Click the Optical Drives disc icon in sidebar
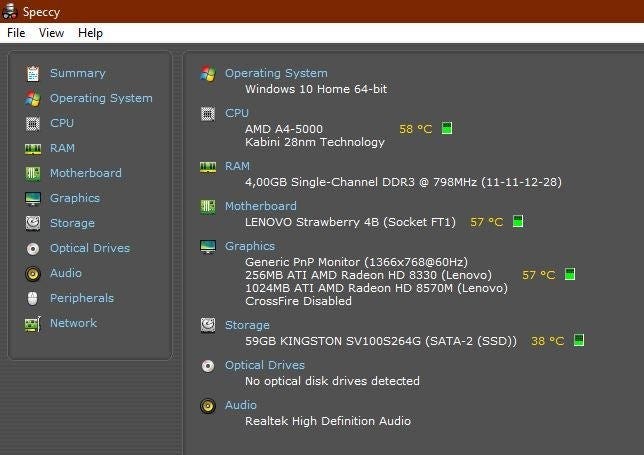Image resolution: width=644 pixels, height=455 pixels. (x=33, y=248)
